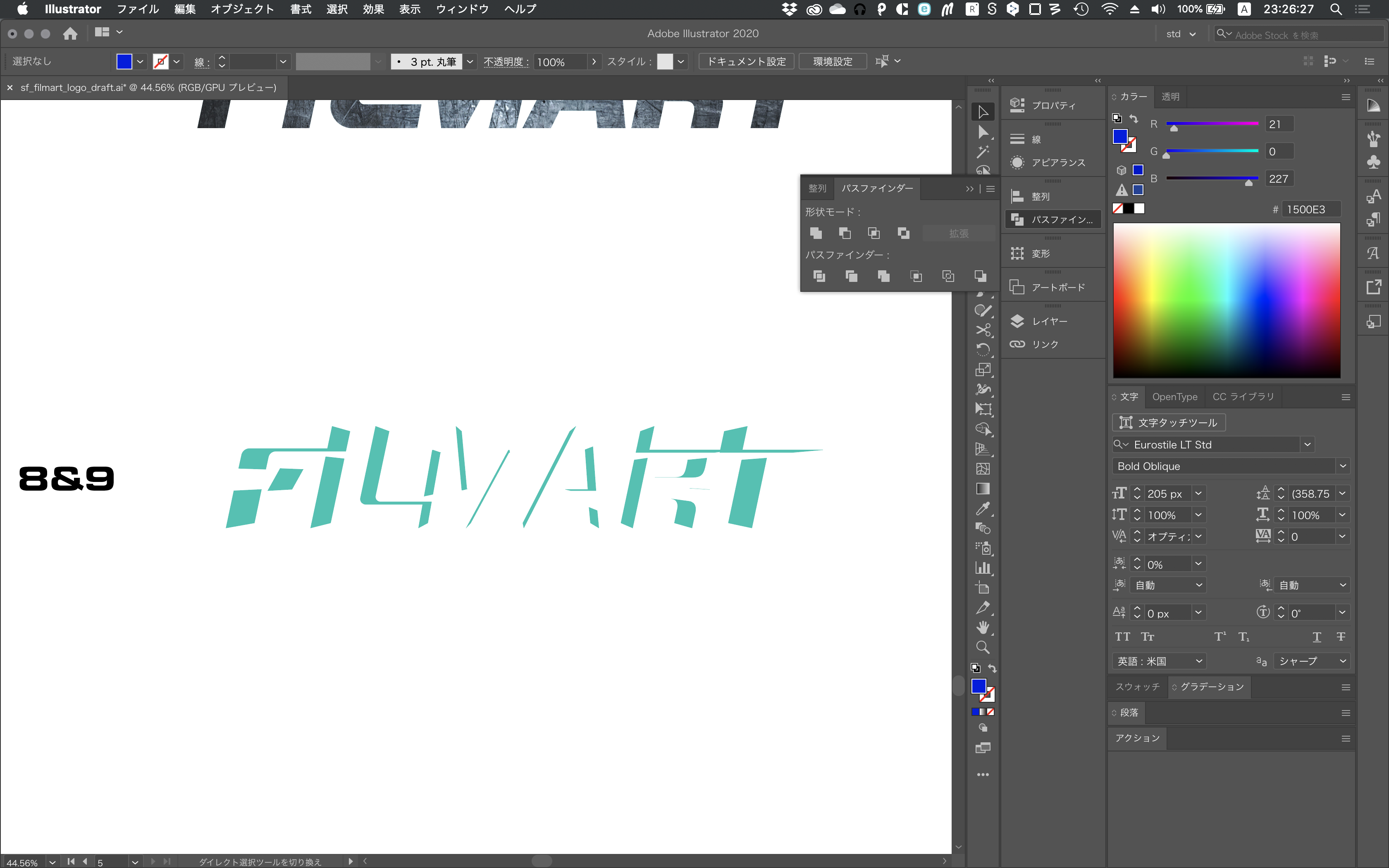1389x868 pixels.
Task: Select the Rotate tool
Action: 983,350
